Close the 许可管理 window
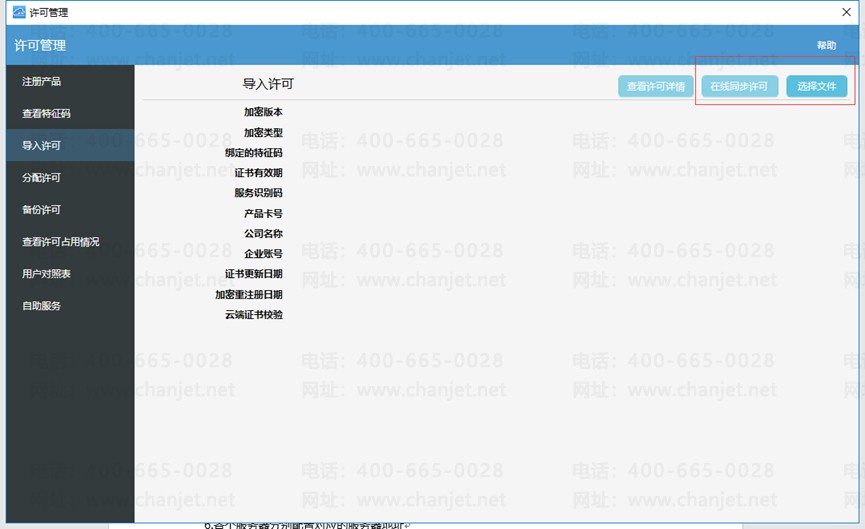 click(x=846, y=12)
